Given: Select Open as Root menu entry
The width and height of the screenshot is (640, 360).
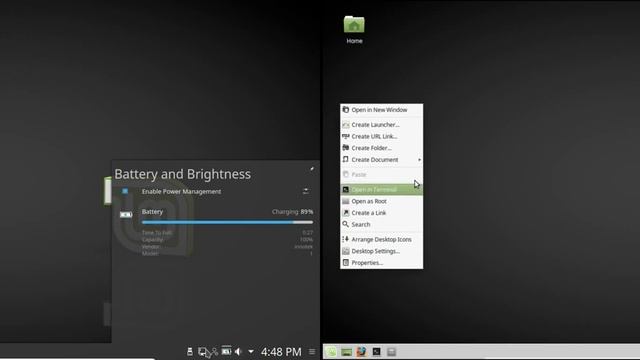Looking at the screenshot, I should (382, 201).
